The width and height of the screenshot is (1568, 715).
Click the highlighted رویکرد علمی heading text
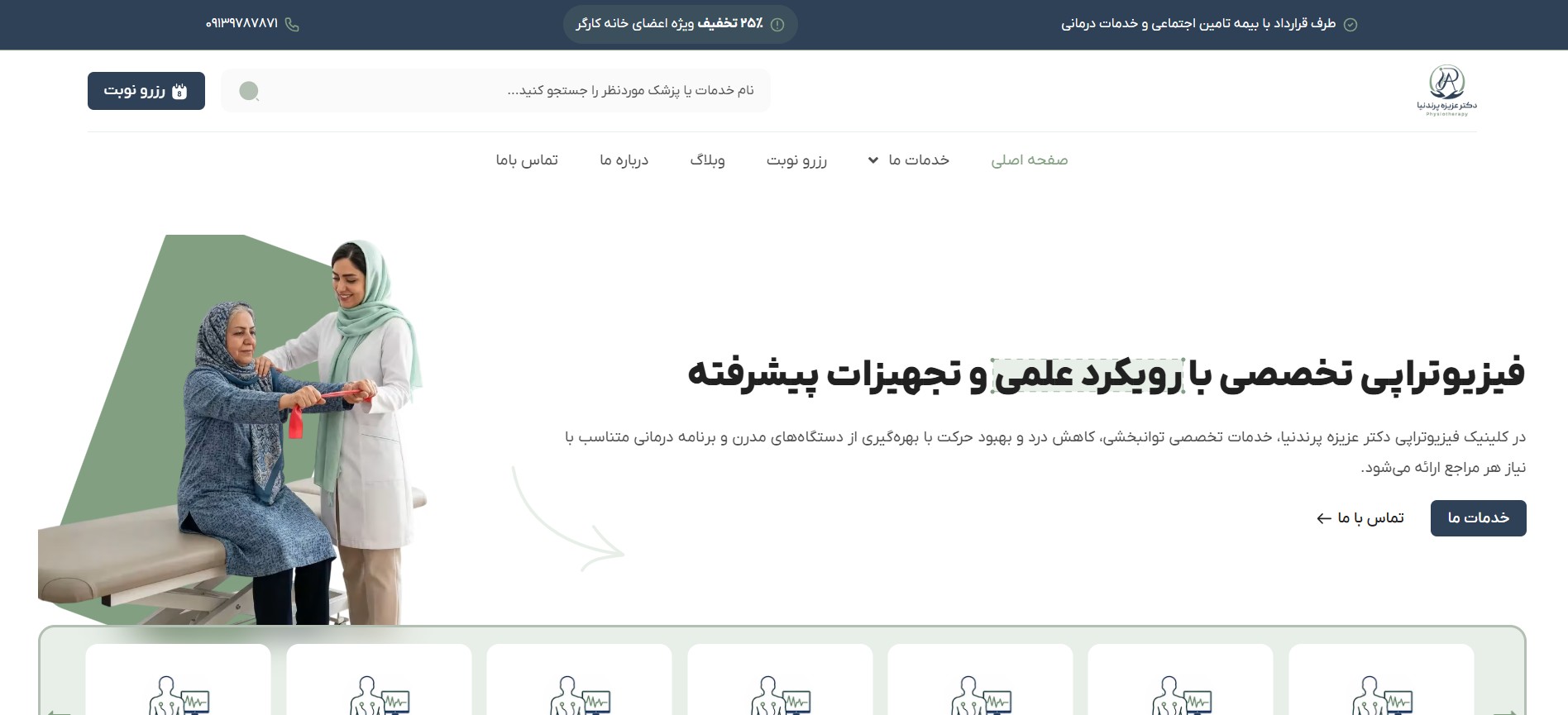(x=1088, y=375)
